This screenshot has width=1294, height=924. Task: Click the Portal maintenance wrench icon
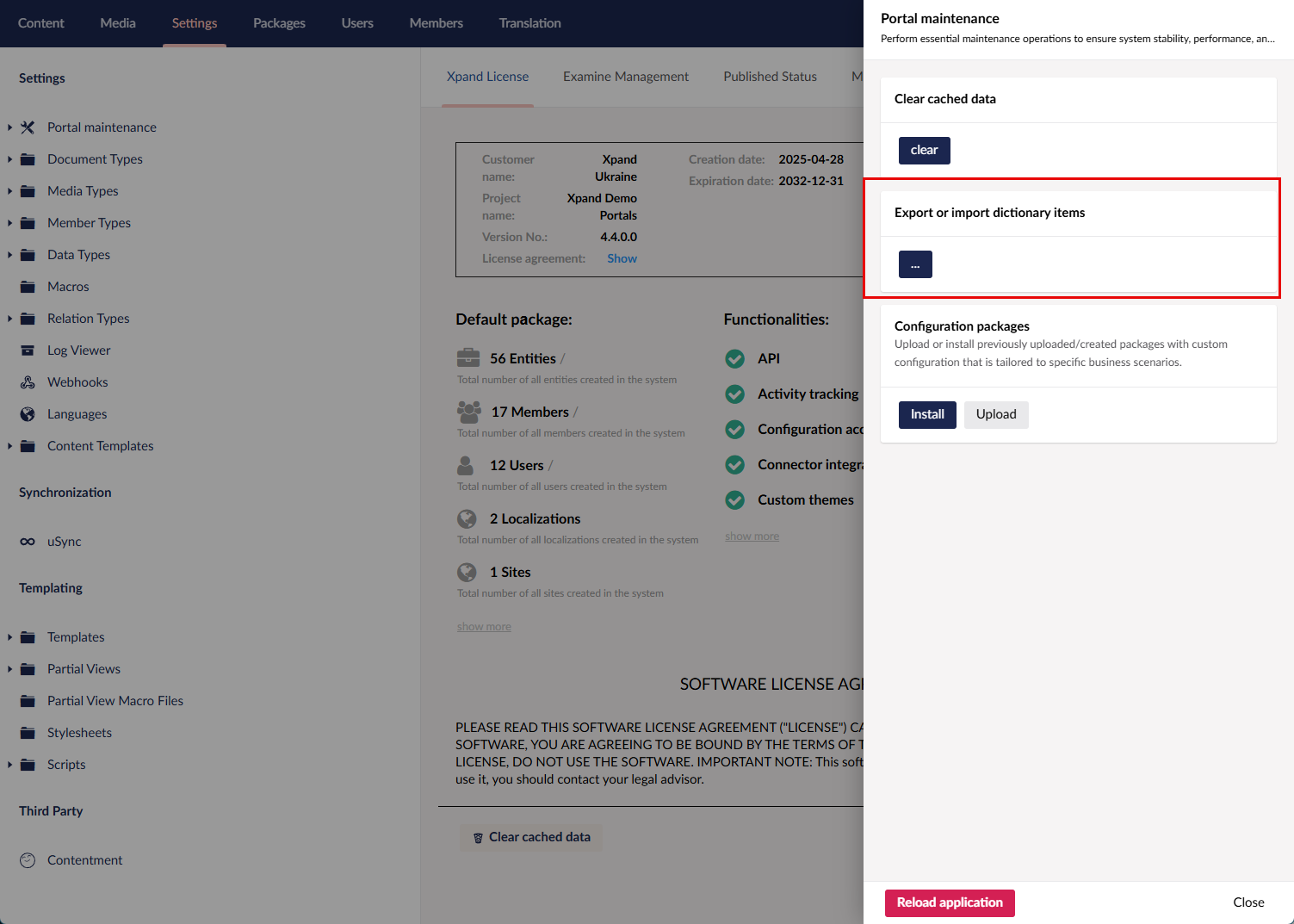click(x=28, y=127)
